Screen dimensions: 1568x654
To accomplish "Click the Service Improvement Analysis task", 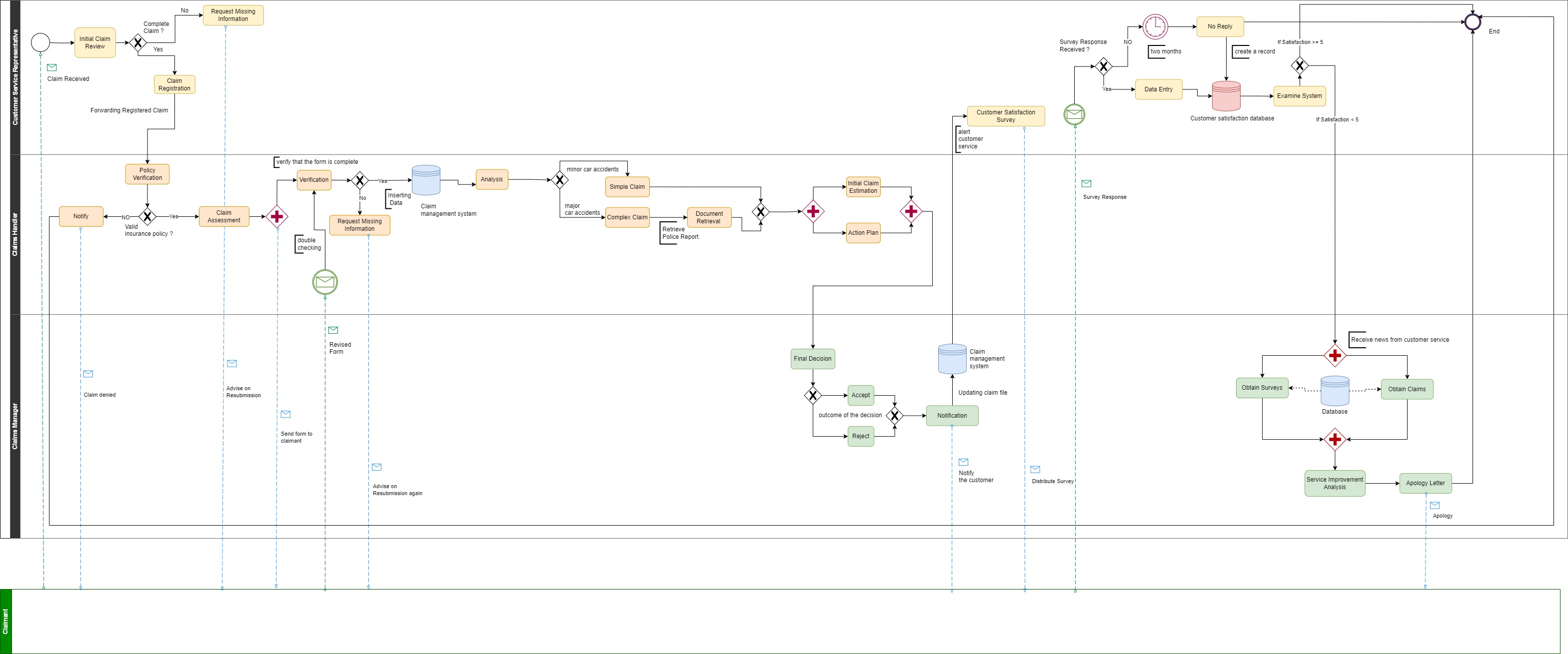I will [1334, 483].
